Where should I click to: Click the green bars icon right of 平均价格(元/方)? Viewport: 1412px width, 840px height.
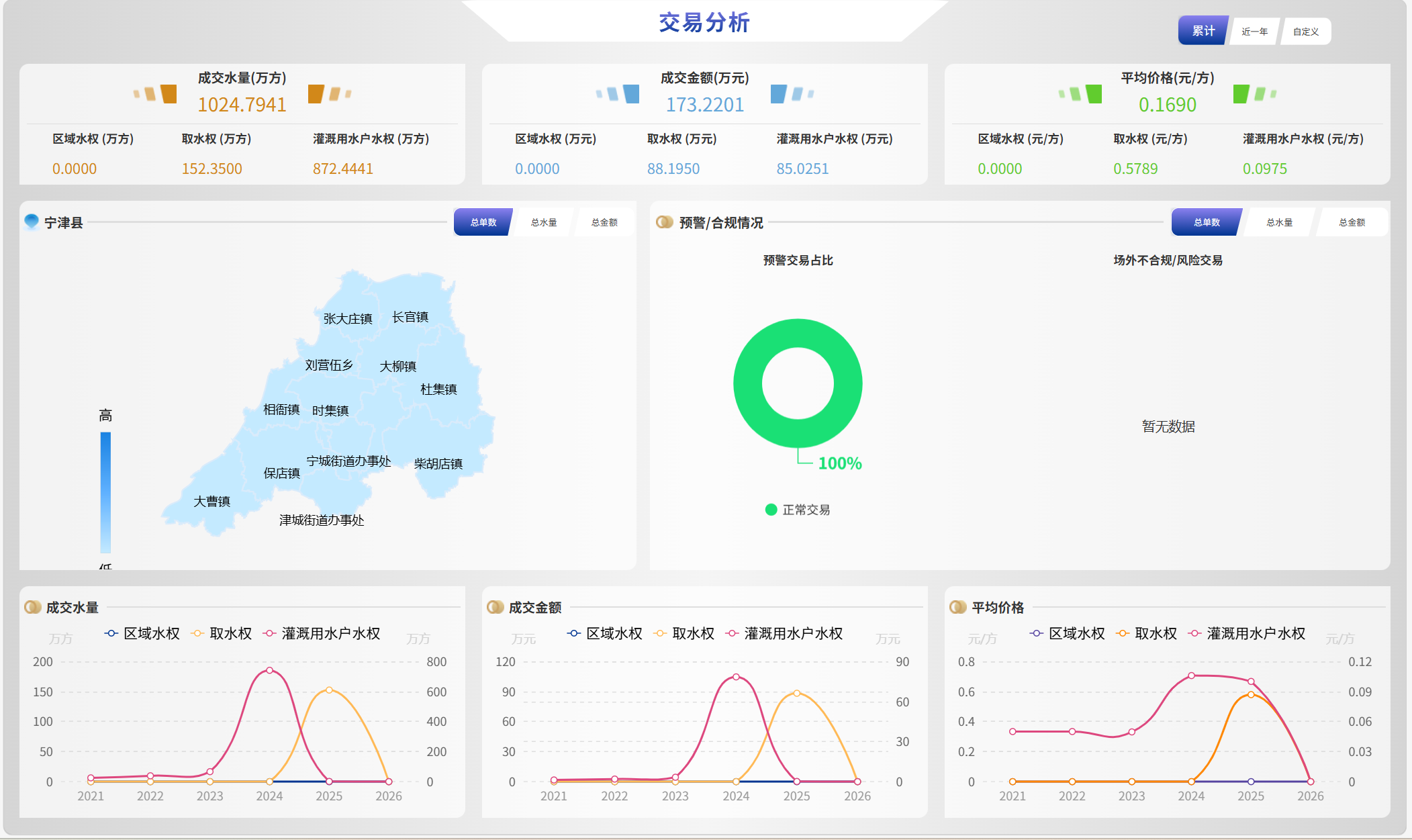click(x=1254, y=94)
